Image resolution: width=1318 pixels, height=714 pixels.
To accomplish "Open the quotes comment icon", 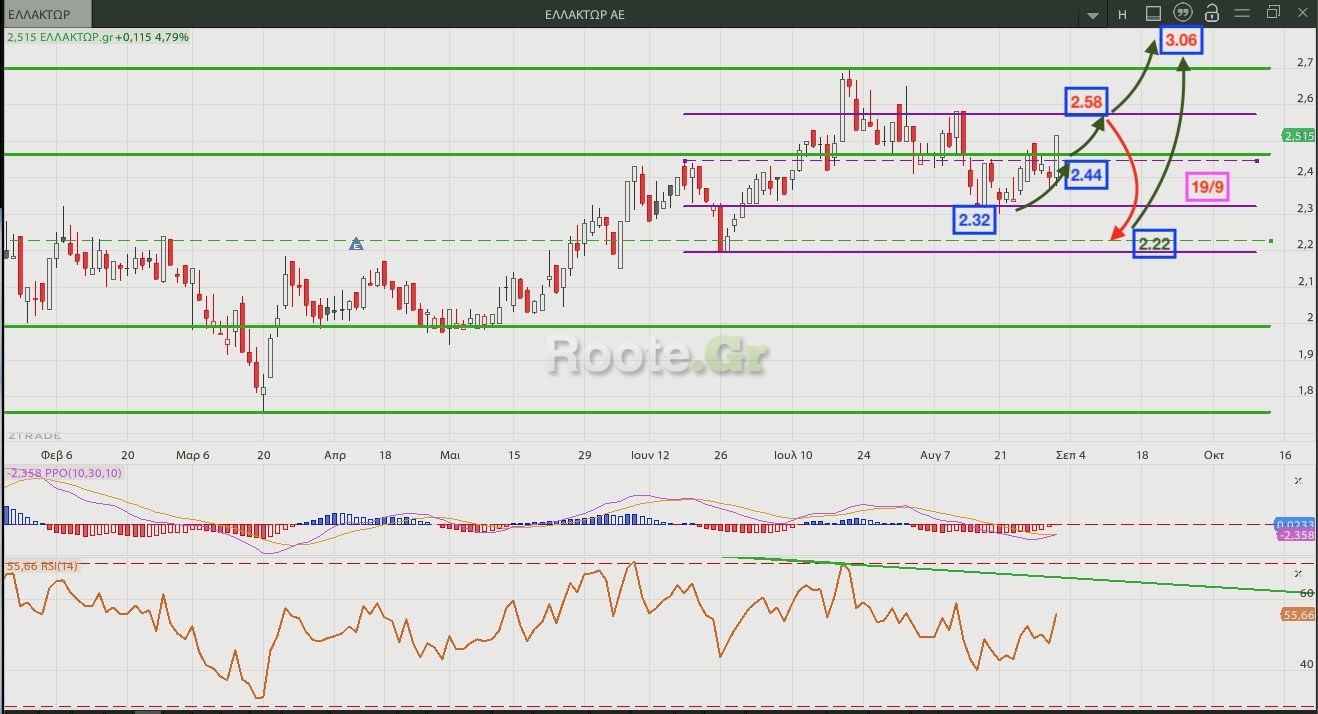I will tap(1183, 13).
